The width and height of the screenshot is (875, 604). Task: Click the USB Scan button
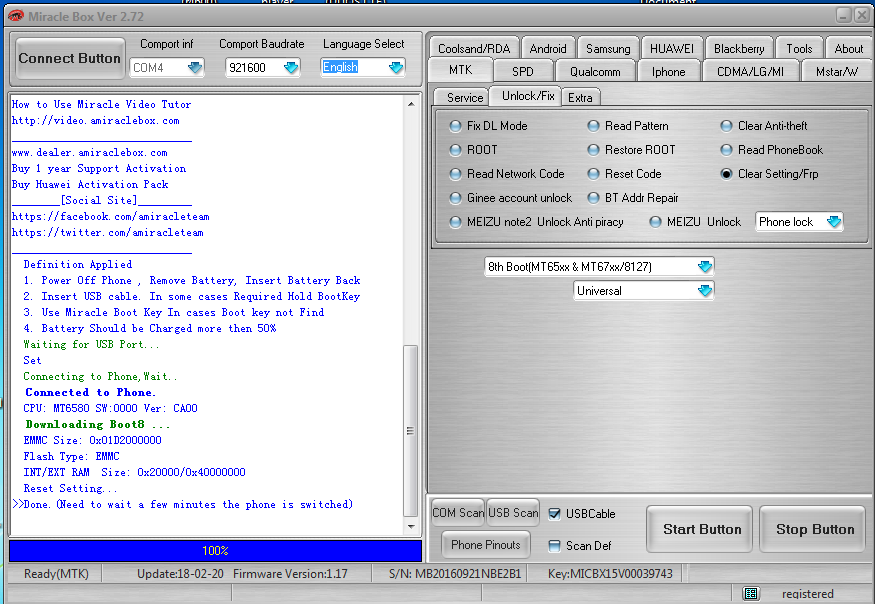[513, 512]
